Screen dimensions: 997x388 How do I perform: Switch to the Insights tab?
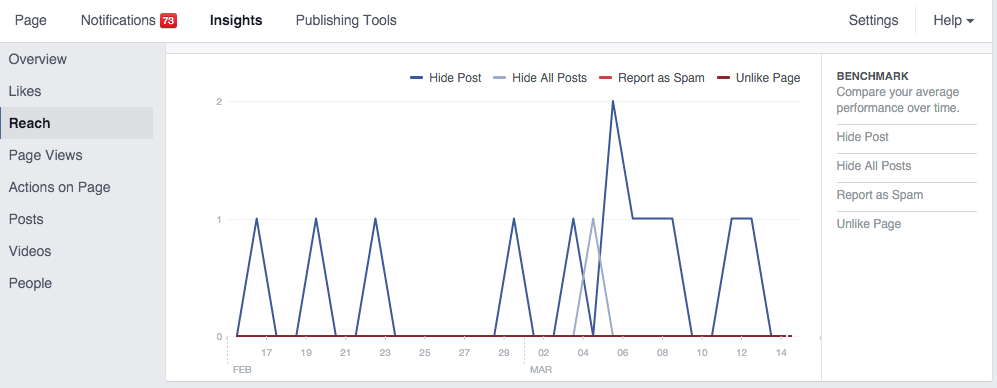click(236, 20)
